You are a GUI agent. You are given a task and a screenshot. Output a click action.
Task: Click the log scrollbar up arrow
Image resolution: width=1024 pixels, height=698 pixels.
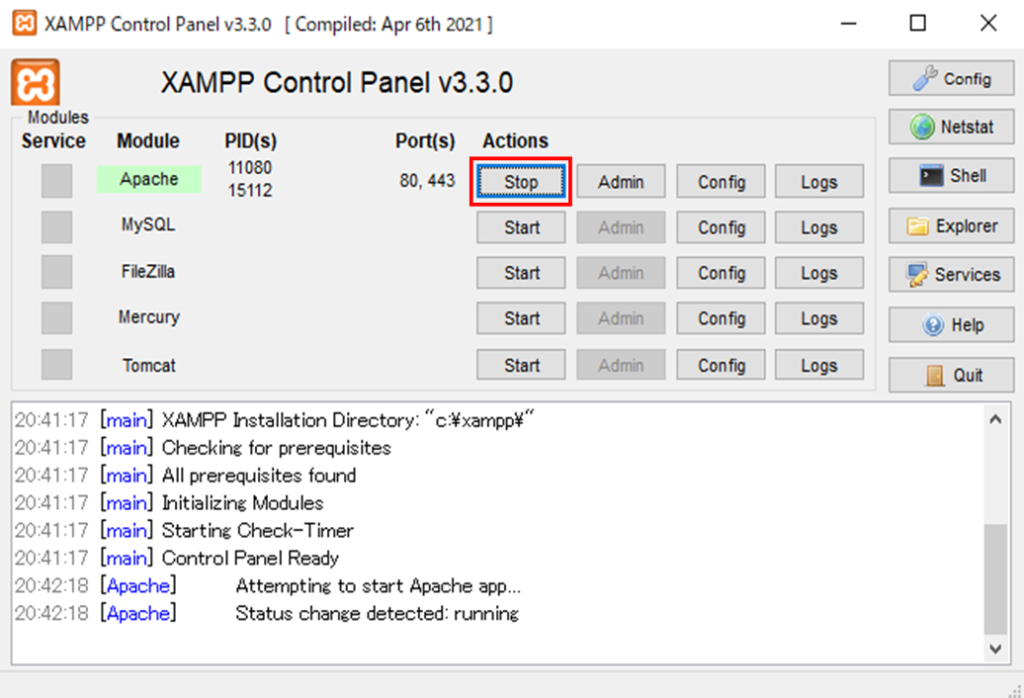994,419
